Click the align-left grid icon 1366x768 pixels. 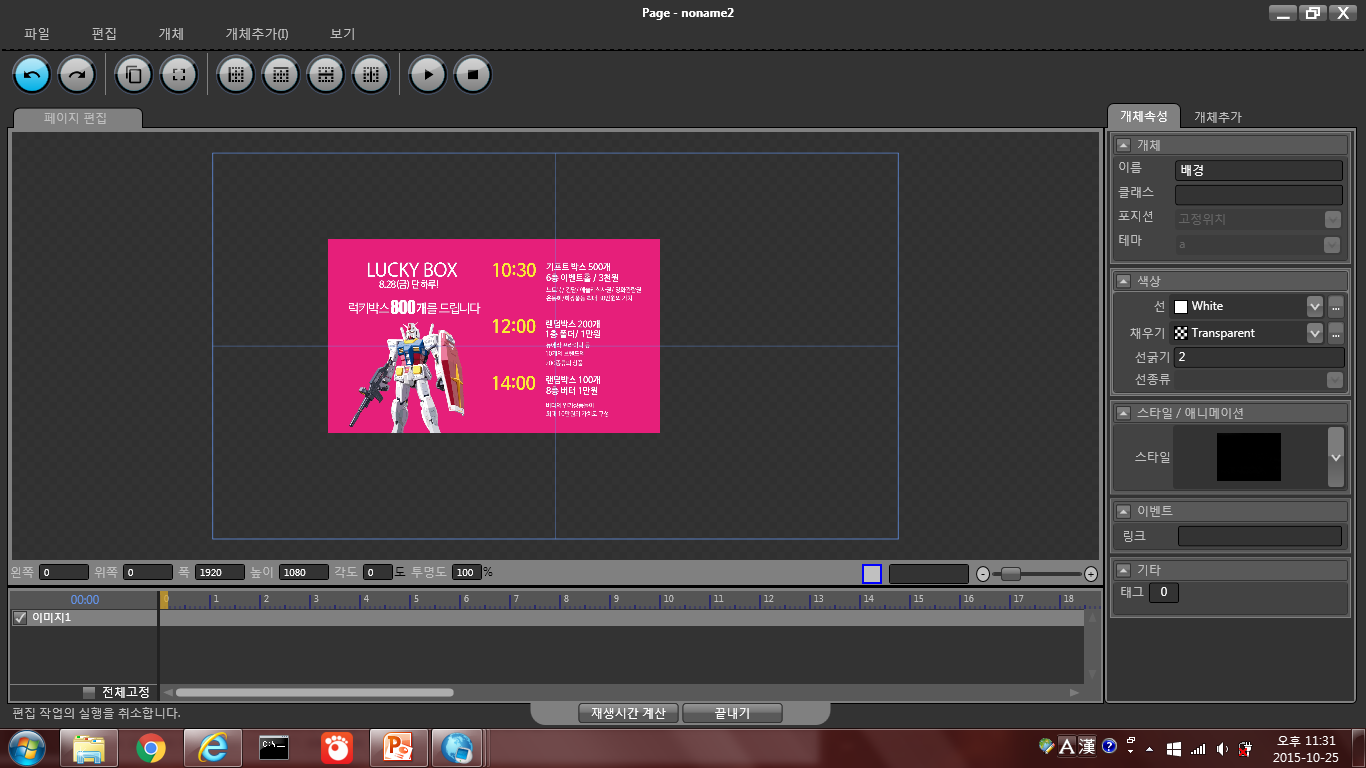pos(236,74)
